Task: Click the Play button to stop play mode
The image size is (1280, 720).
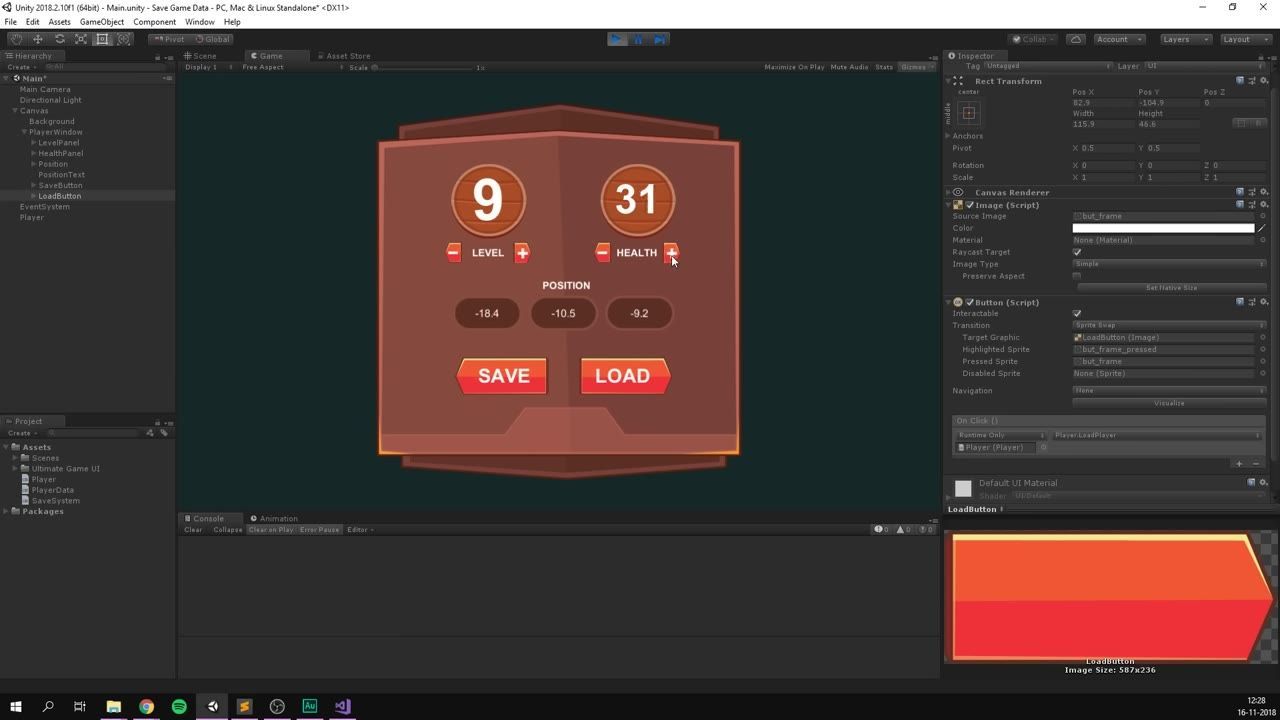Action: coord(617,39)
